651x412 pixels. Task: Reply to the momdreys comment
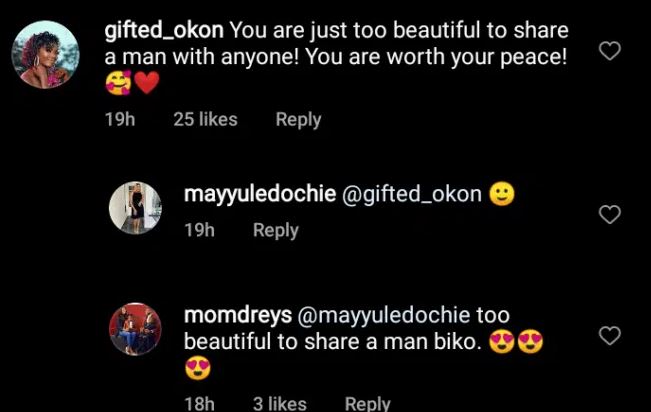point(367,403)
